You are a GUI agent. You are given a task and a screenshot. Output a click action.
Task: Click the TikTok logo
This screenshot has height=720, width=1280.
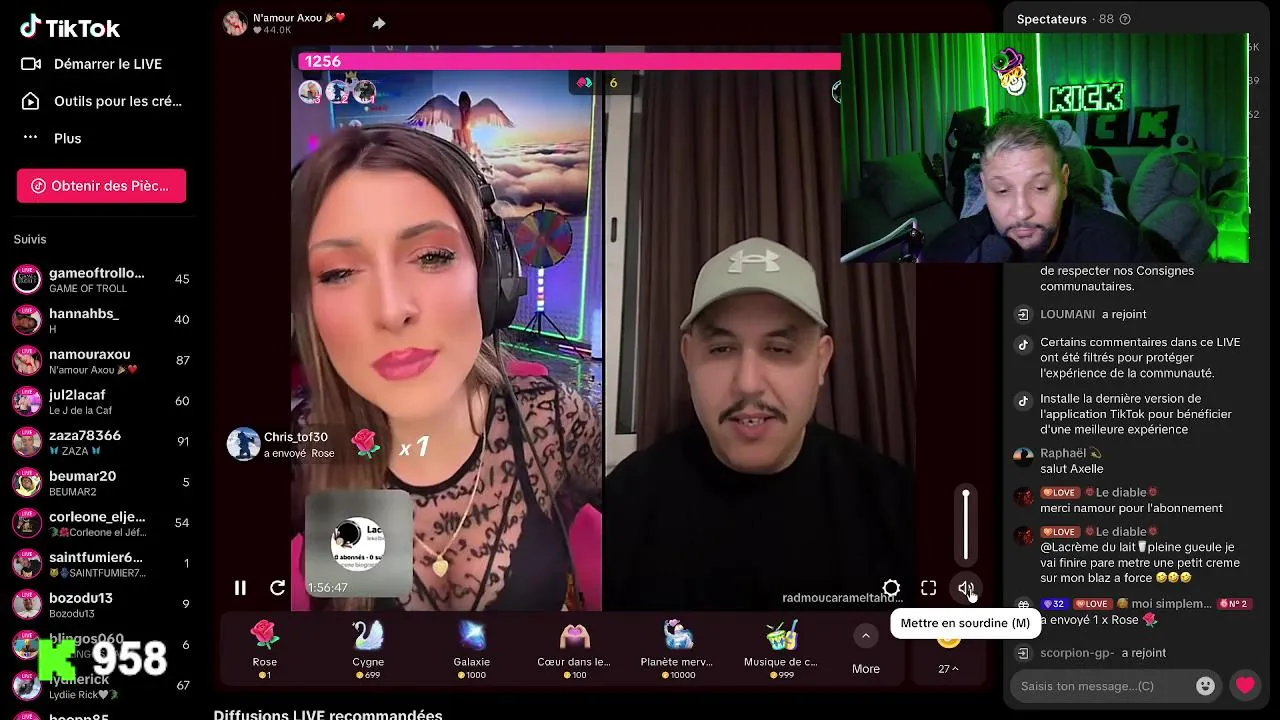click(x=70, y=27)
